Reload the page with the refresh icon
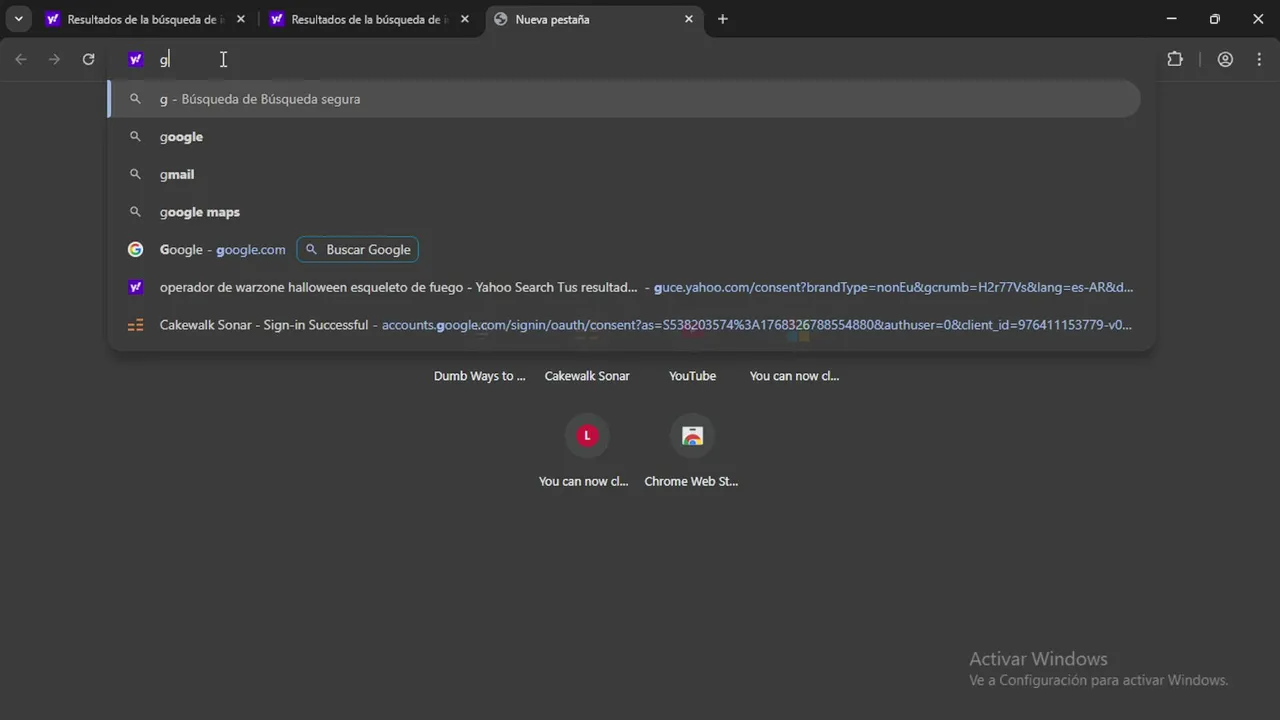 (x=89, y=59)
